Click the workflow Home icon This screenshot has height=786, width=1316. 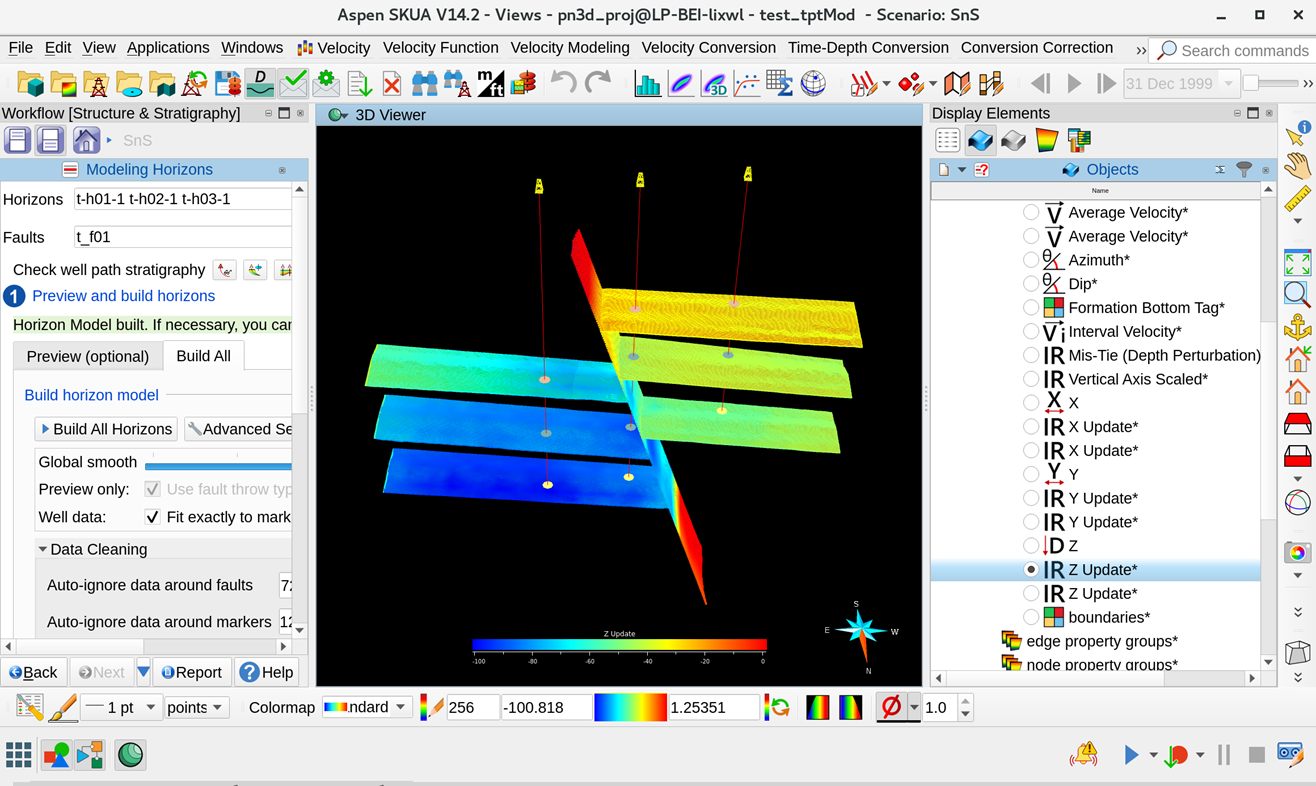(x=86, y=141)
